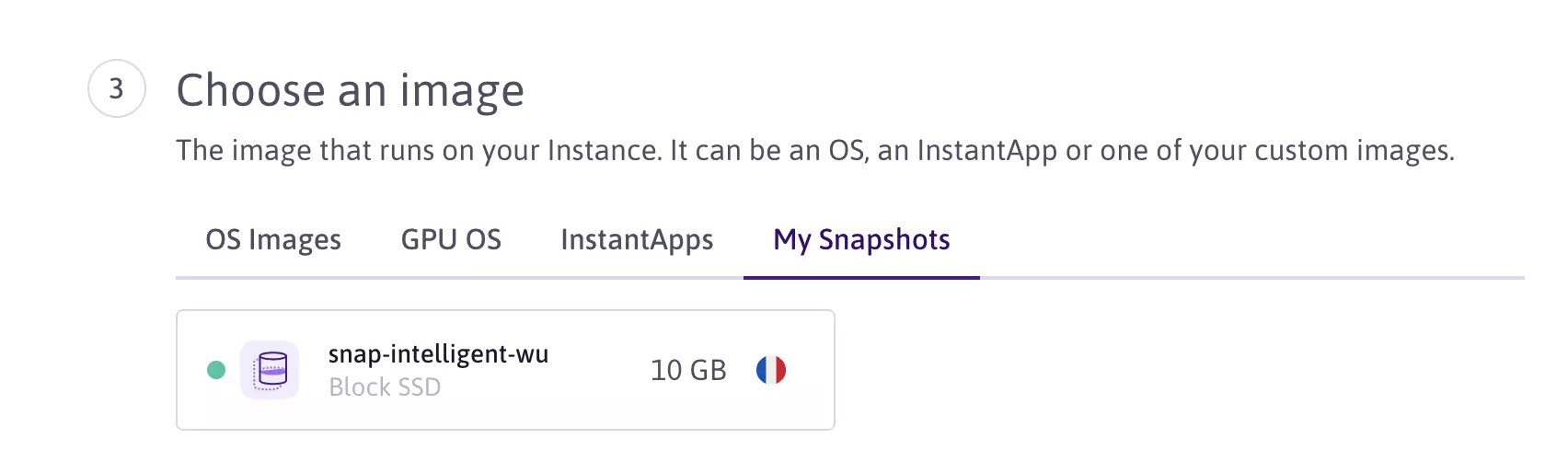Click empty space right of the flag
This screenshot has width=1568, height=473.
[x=812, y=370]
